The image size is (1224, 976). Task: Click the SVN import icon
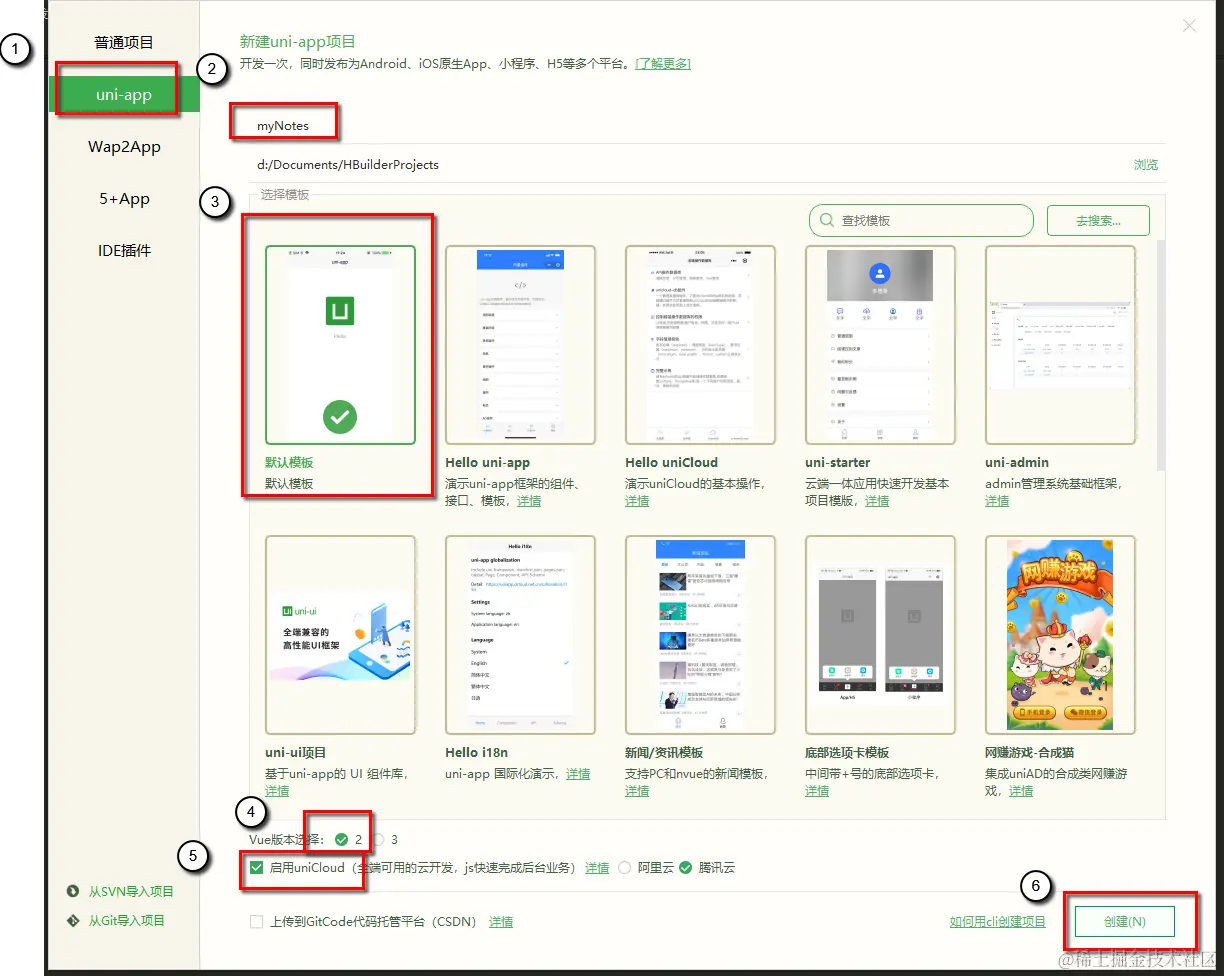coord(73,891)
